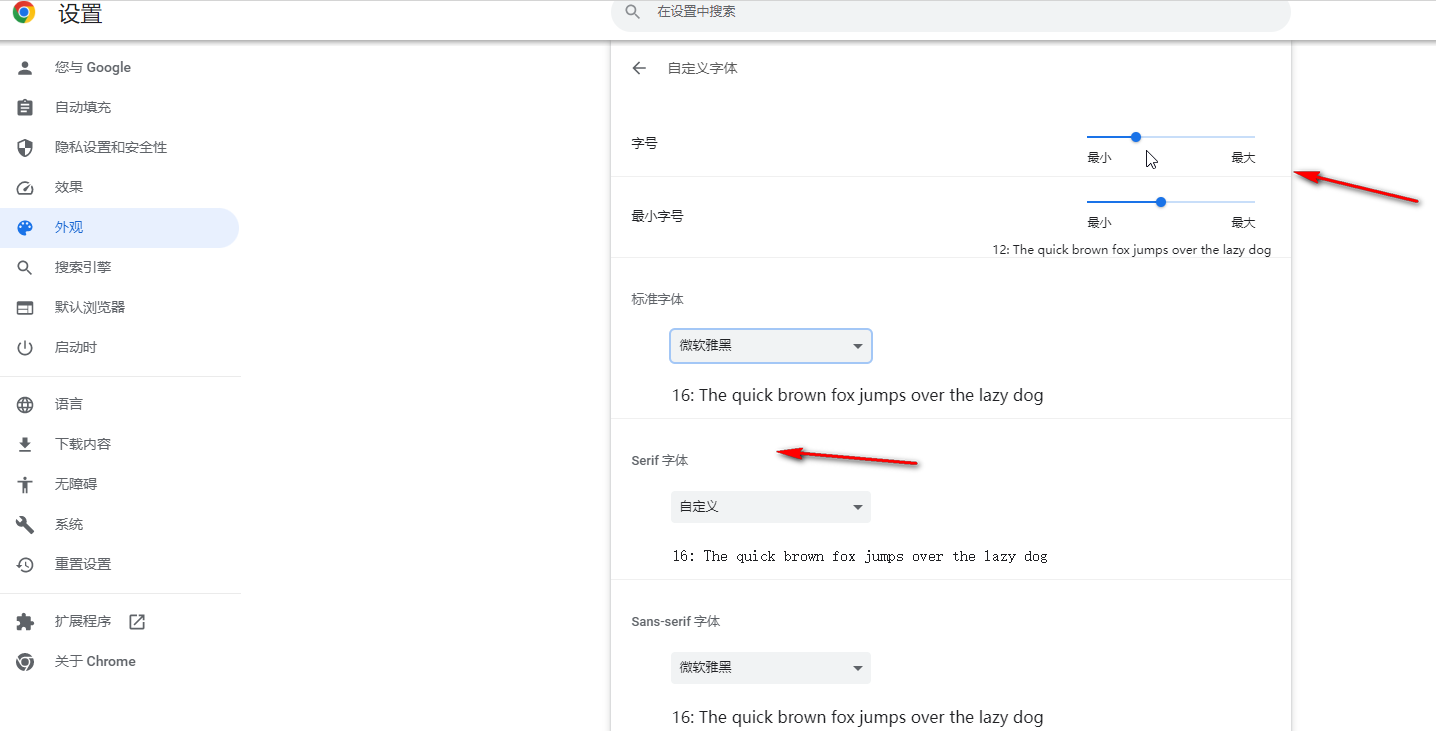The height and width of the screenshot is (731, 1436).
Task: Click the clipboard icon beside 自动填充
Action: point(25,108)
